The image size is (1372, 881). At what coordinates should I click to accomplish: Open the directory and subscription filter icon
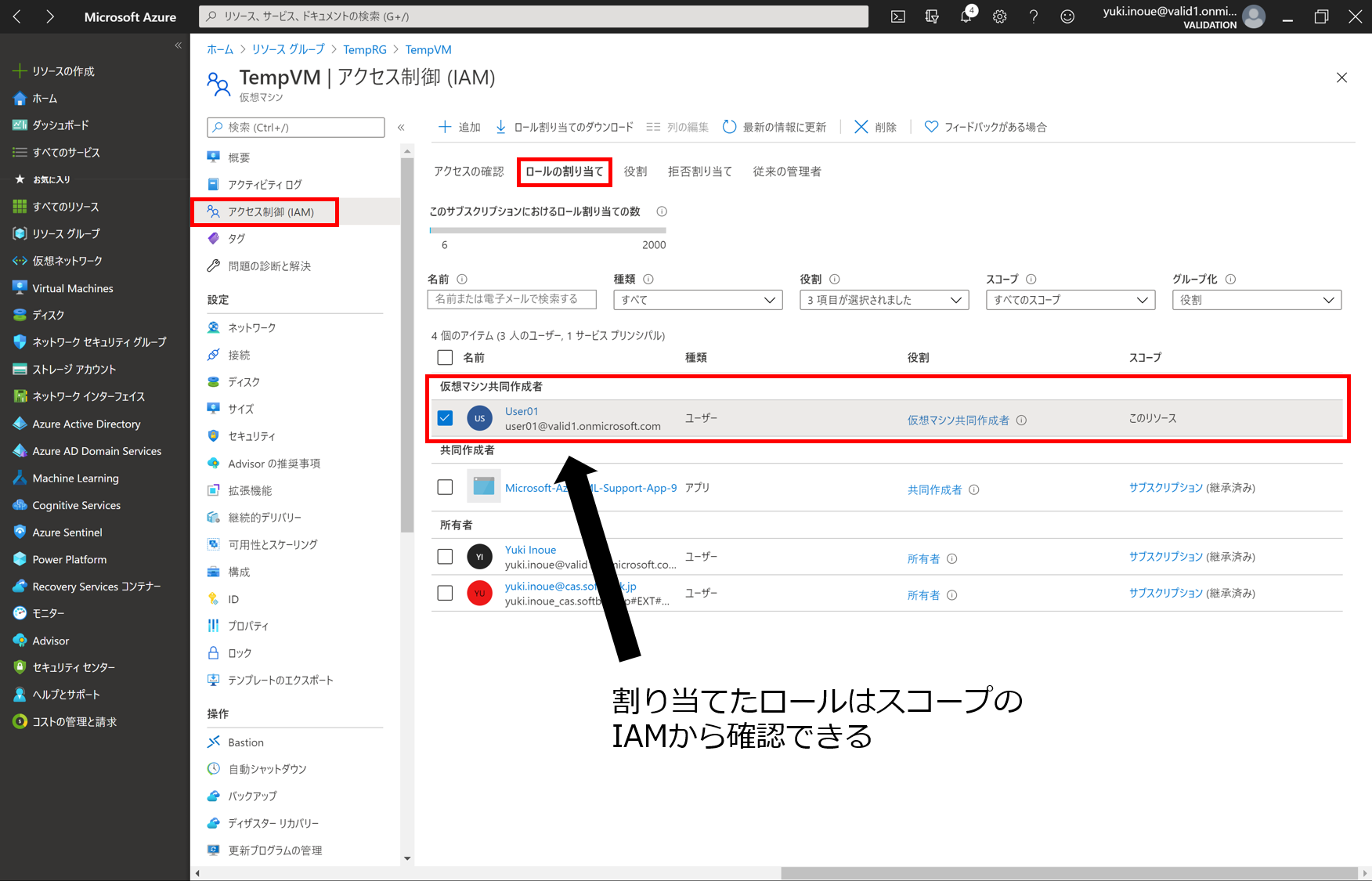coord(932,16)
